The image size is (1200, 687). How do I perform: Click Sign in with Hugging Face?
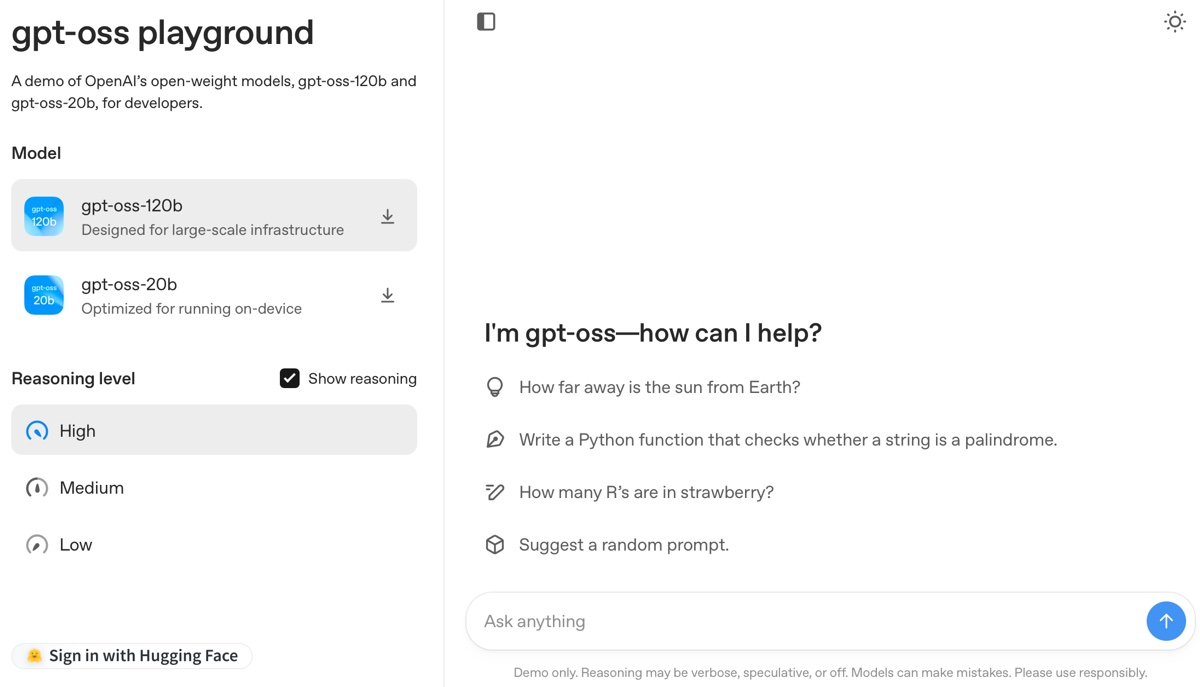point(131,655)
